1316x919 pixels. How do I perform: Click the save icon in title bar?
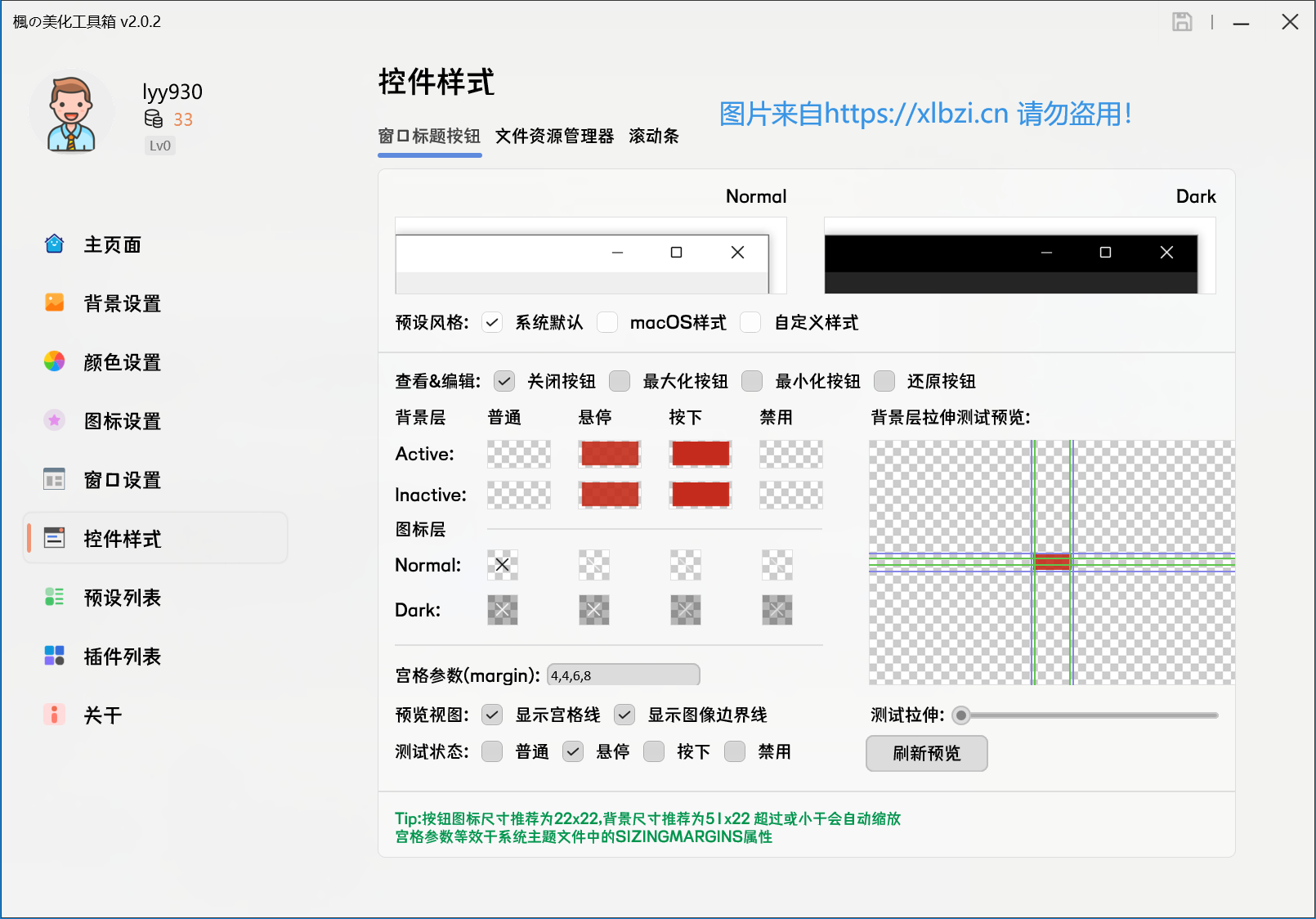(x=1182, y=21)
